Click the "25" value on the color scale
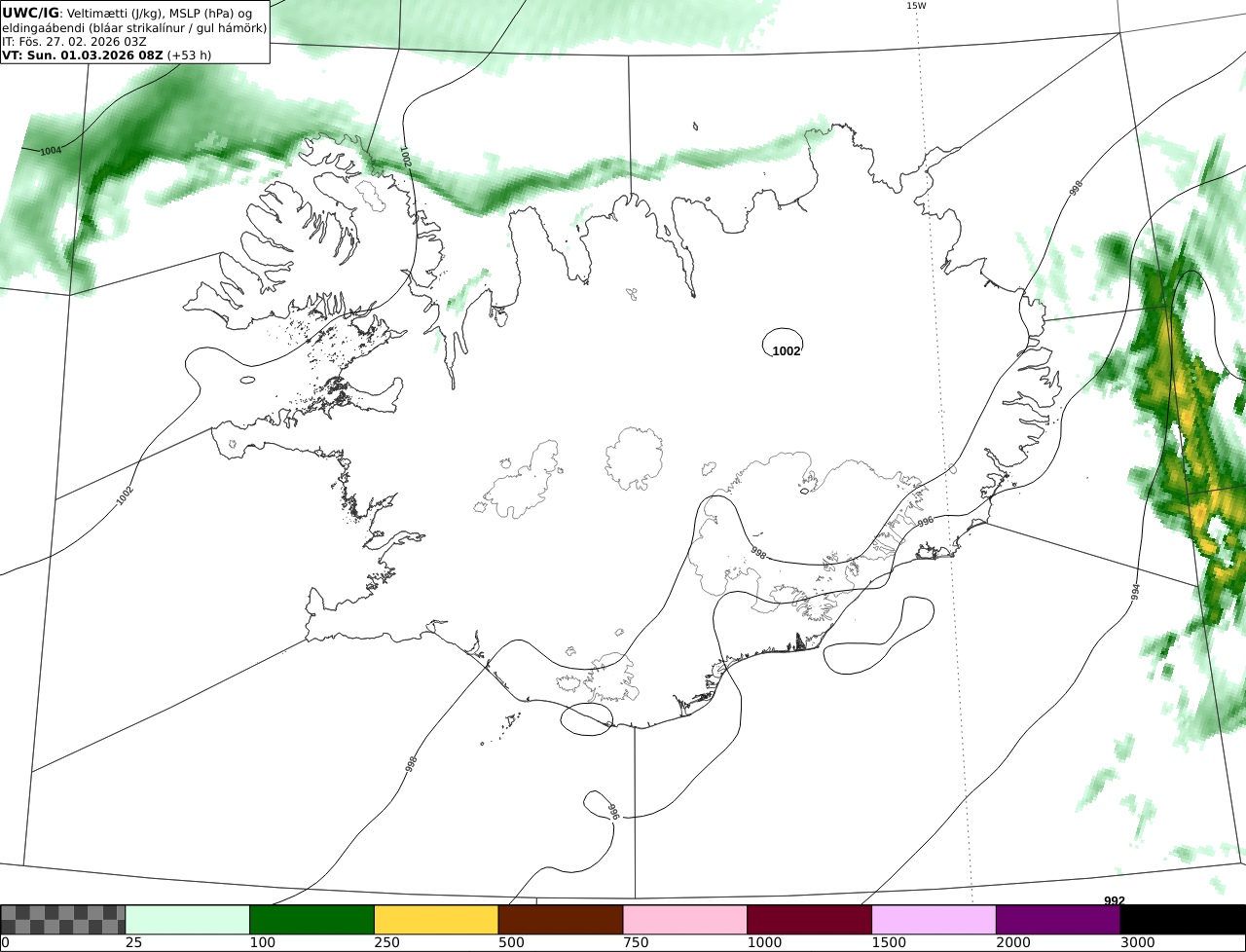This screenshot has height=952, width=1246. point(133,943)
